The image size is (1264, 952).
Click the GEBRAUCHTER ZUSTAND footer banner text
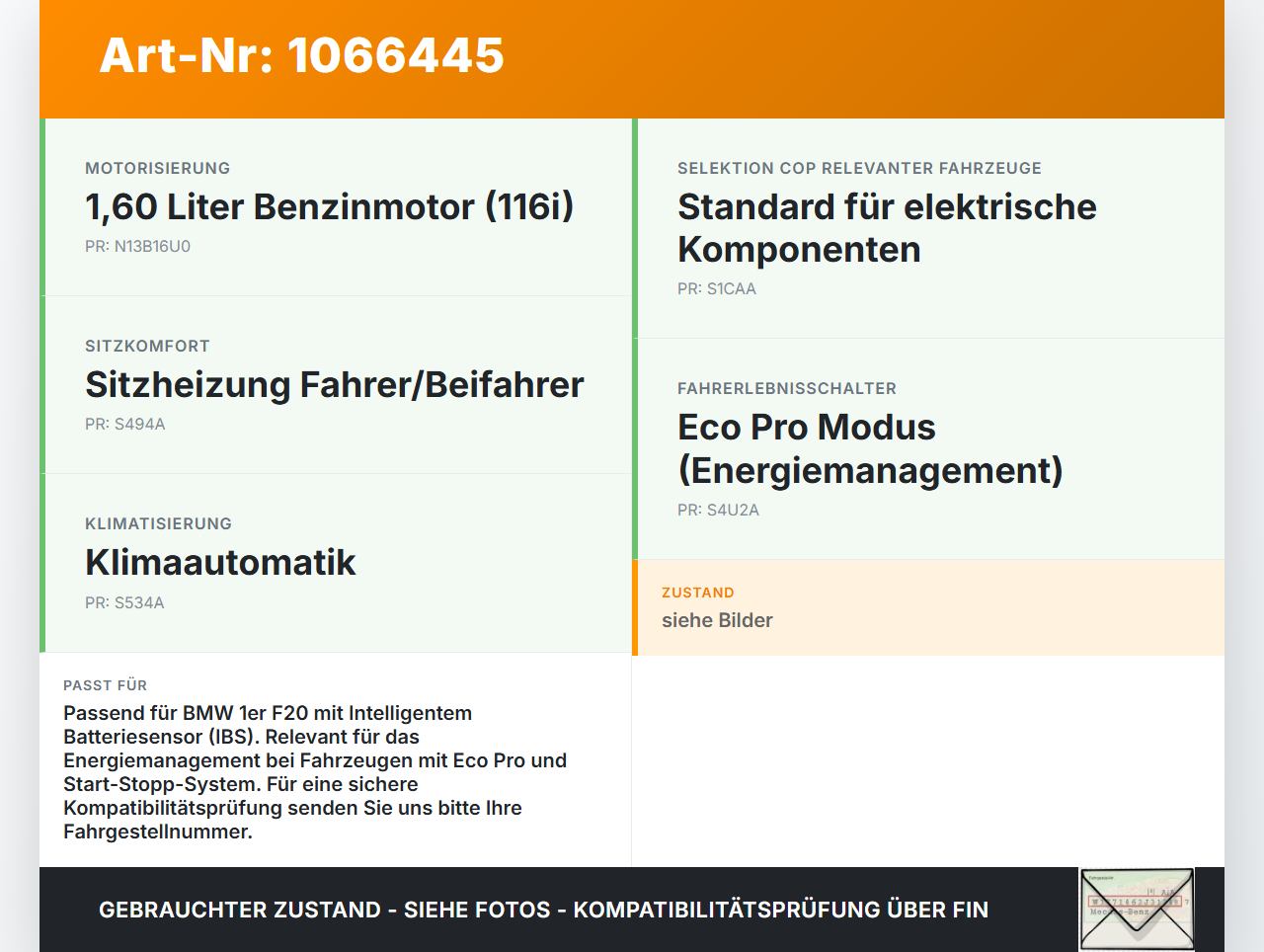[x=543, y=910]
